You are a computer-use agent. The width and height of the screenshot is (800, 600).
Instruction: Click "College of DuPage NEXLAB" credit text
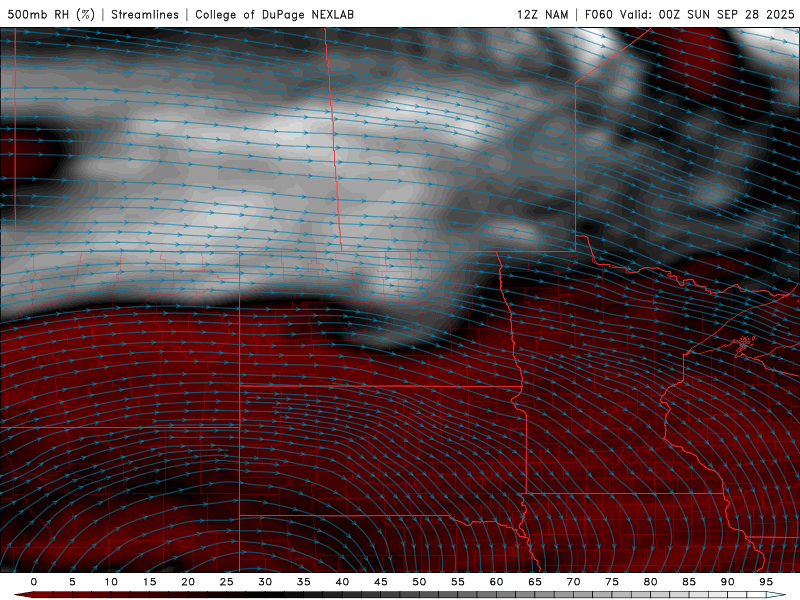(274, 14)
